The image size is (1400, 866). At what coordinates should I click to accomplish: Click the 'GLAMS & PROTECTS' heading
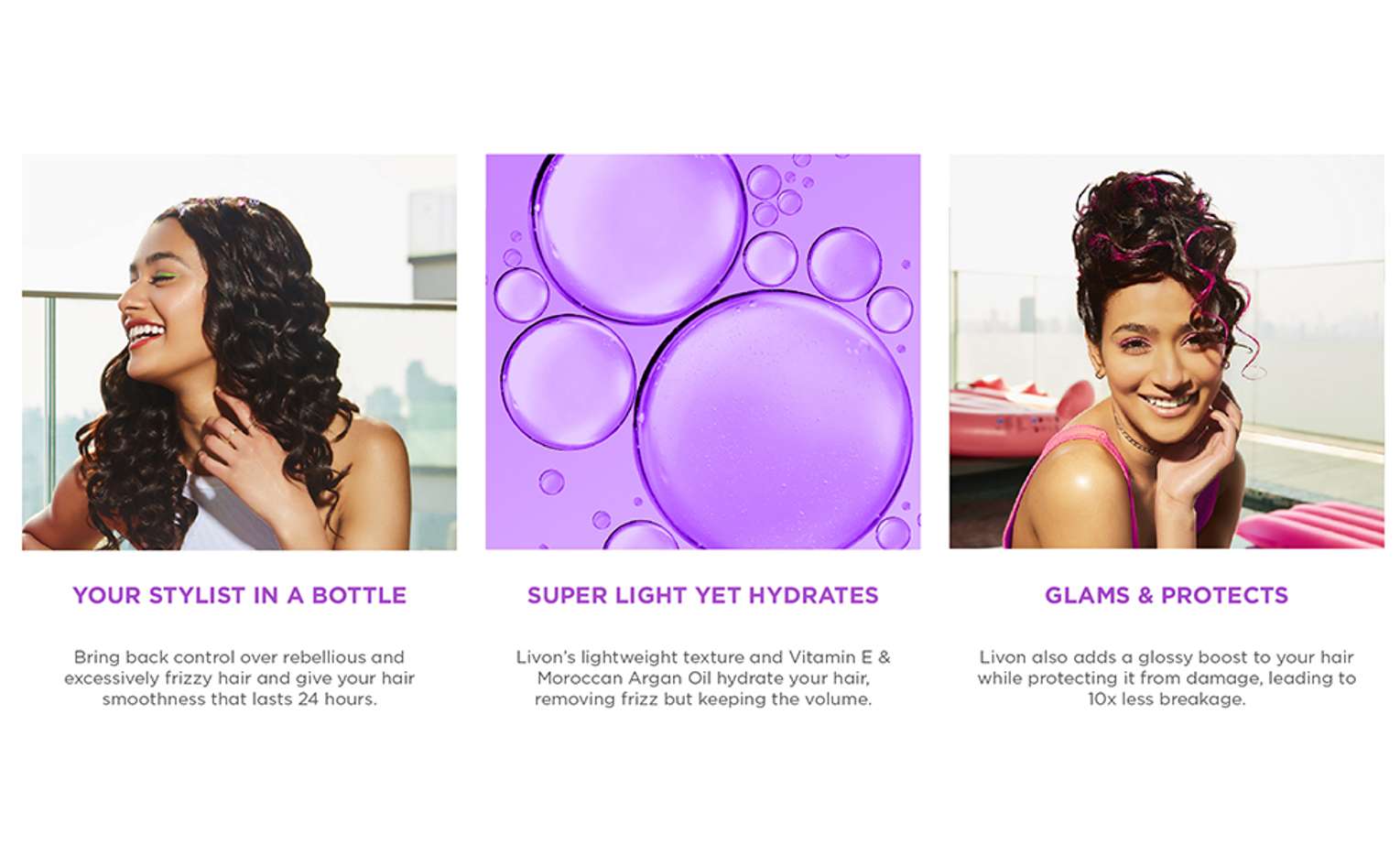[x=1167, y=595]
